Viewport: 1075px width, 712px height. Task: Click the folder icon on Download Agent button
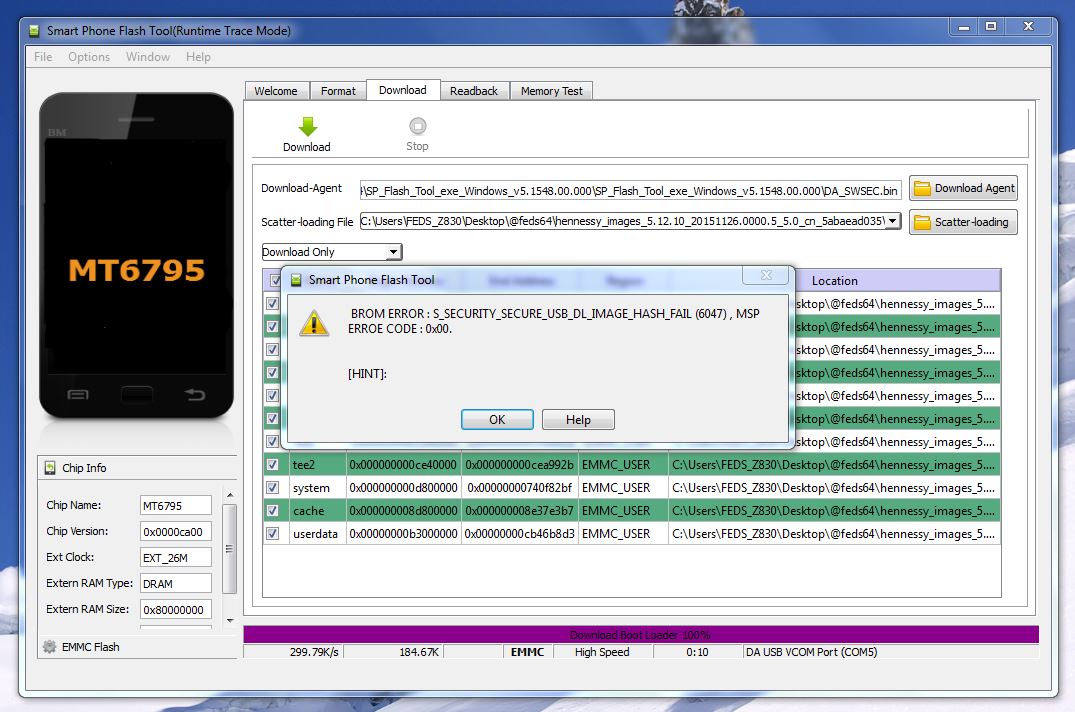923,188
